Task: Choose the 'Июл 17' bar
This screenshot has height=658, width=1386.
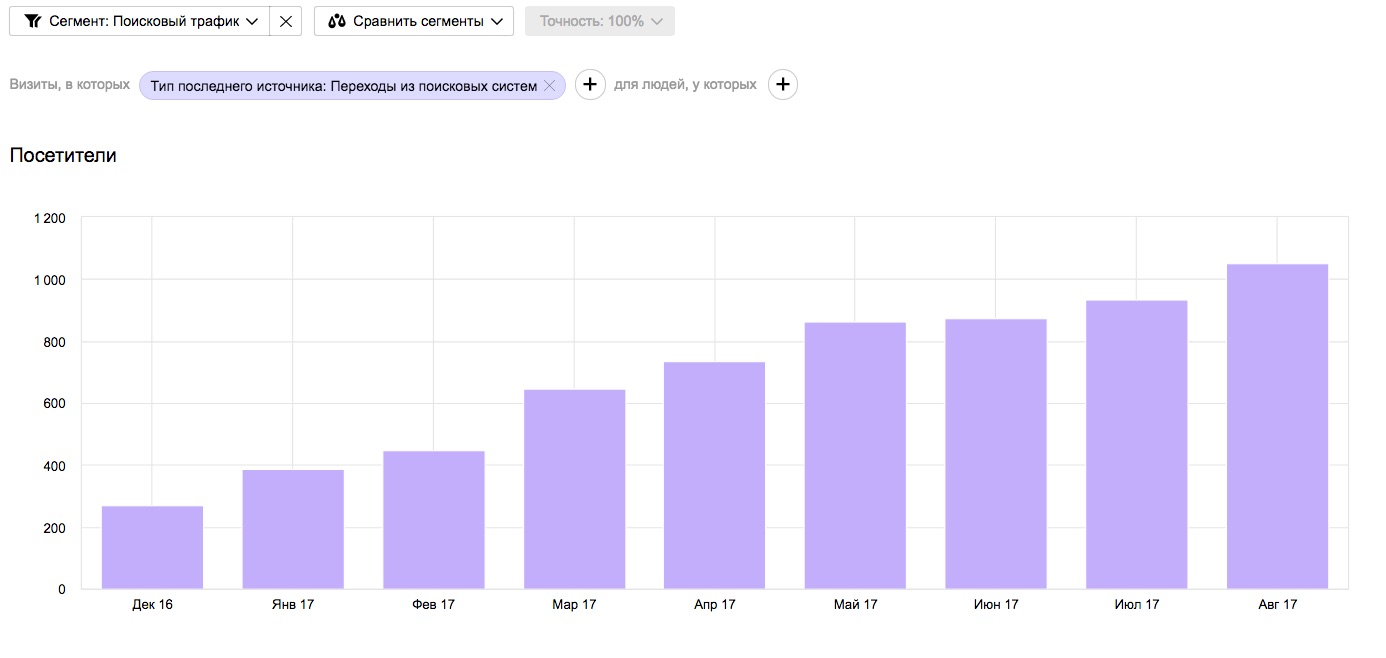Action: click(x=1137, y=444)
